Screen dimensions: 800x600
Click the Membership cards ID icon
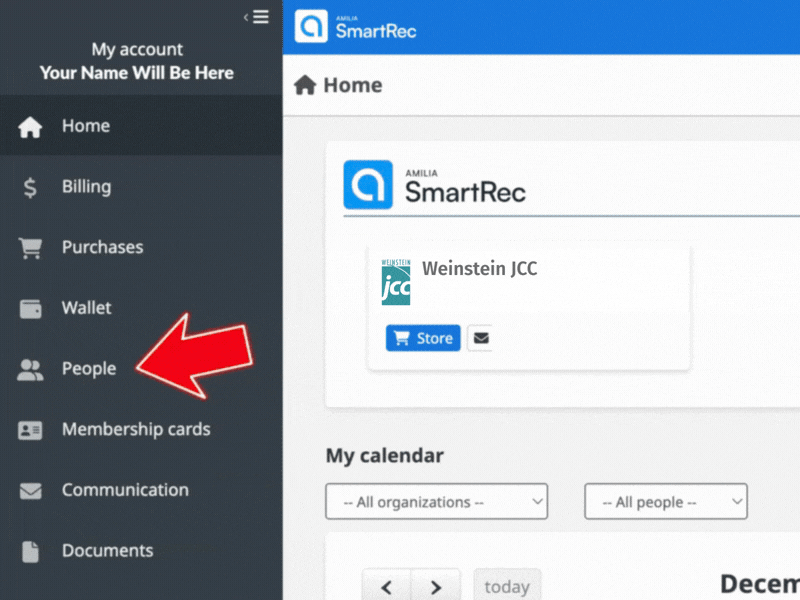[31, 430]
